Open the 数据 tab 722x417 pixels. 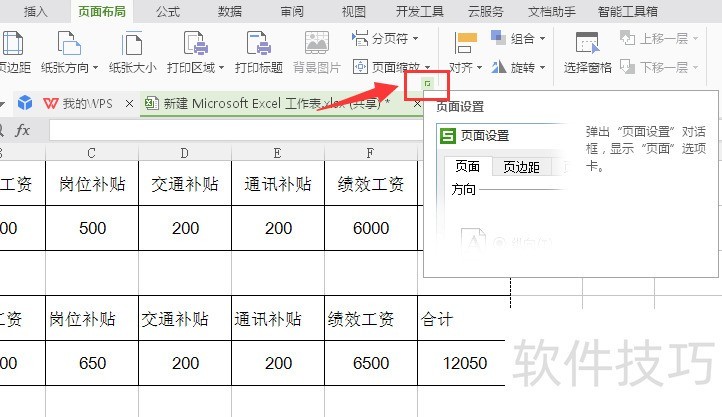pos(230,12)
